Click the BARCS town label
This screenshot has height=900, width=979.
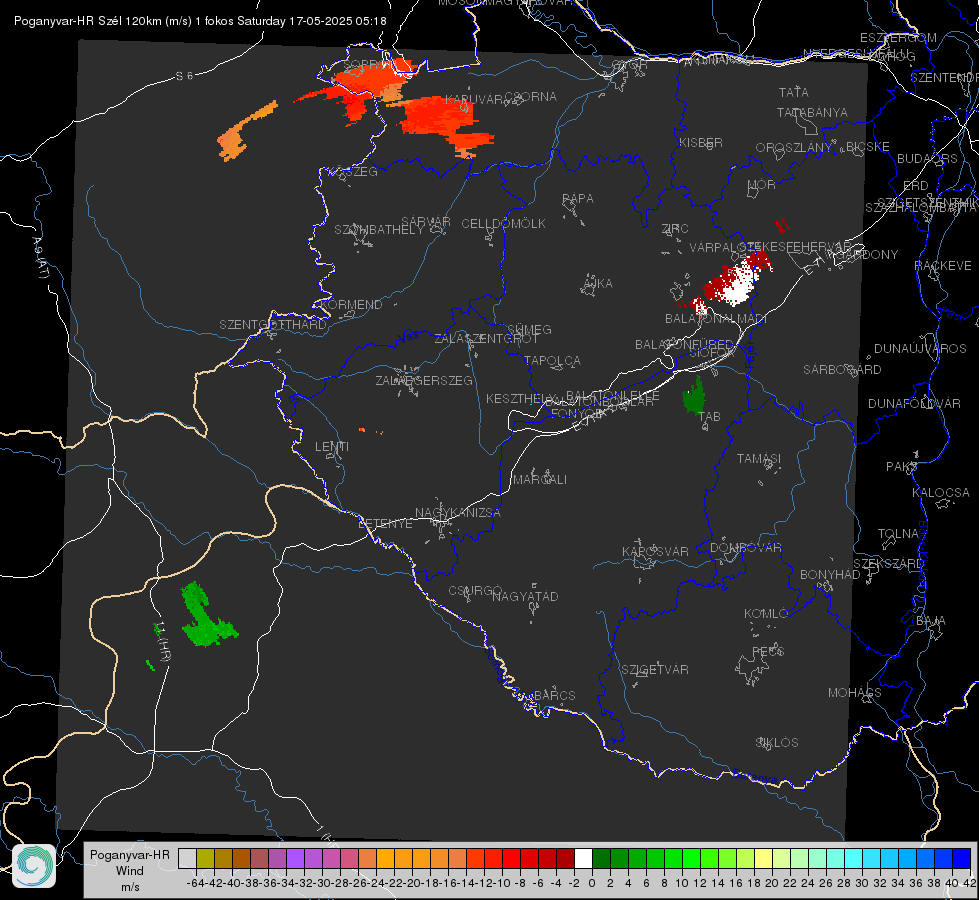554,695
